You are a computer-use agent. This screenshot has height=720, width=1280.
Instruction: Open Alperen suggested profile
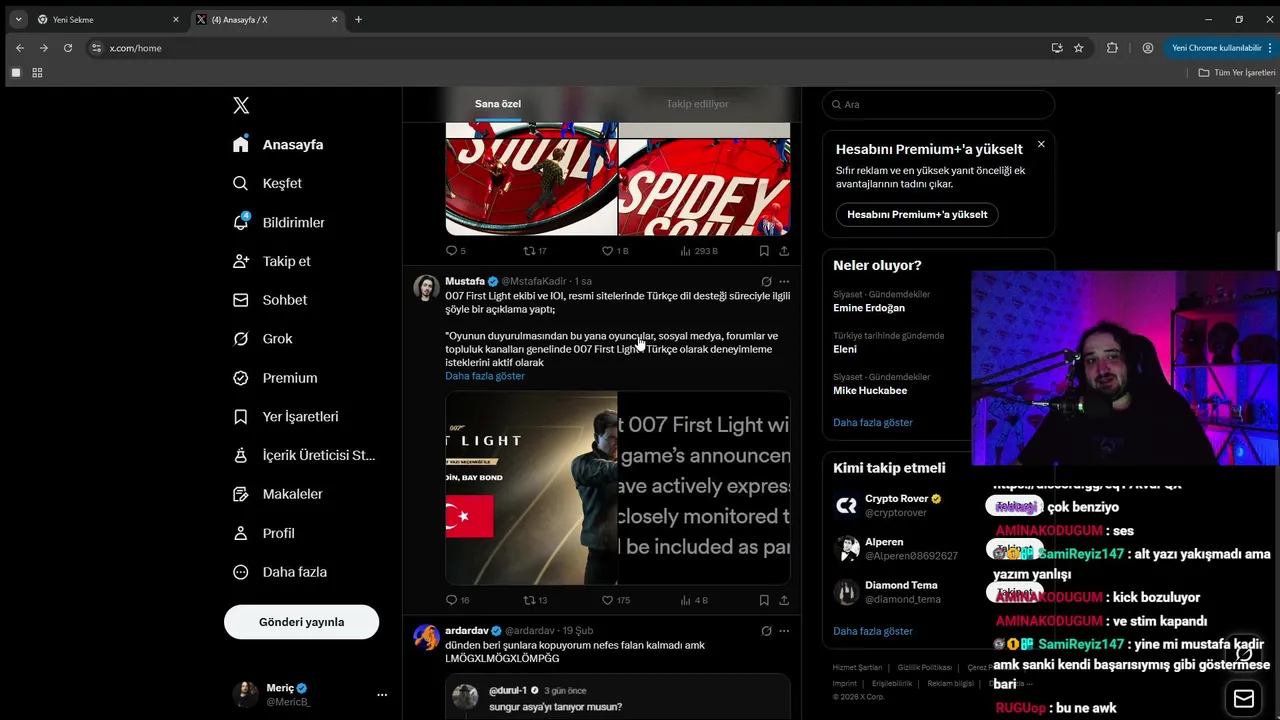[x=884, y=542]
